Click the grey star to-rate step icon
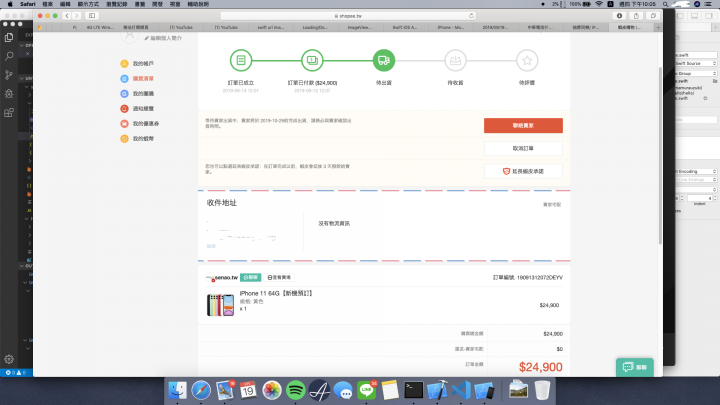The height and width of the screenshot is (405, 720). (527, 60)
